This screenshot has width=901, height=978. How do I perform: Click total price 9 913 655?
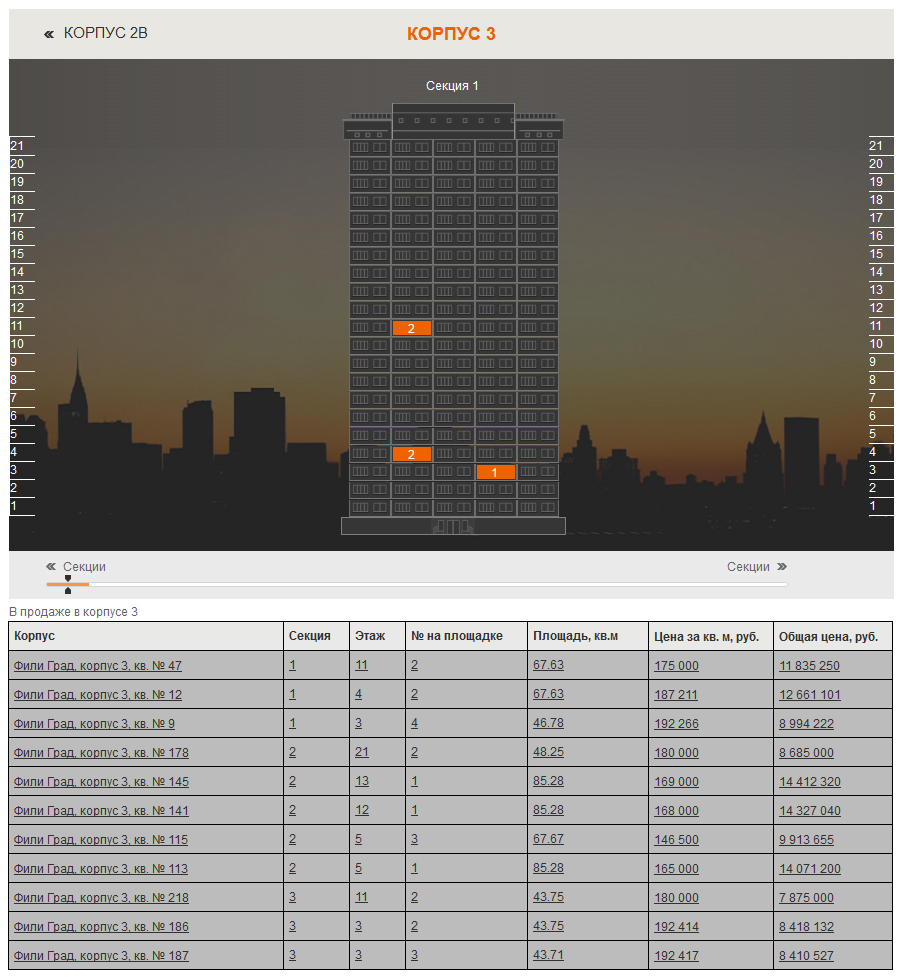point(806,840)
